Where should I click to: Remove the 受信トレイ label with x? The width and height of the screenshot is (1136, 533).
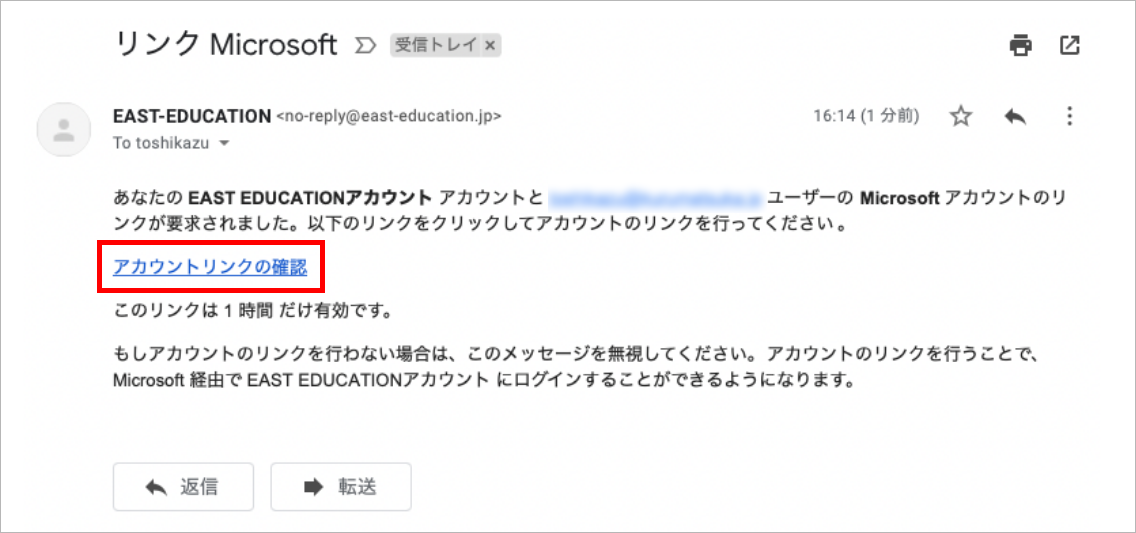click(x=489, y=45)
